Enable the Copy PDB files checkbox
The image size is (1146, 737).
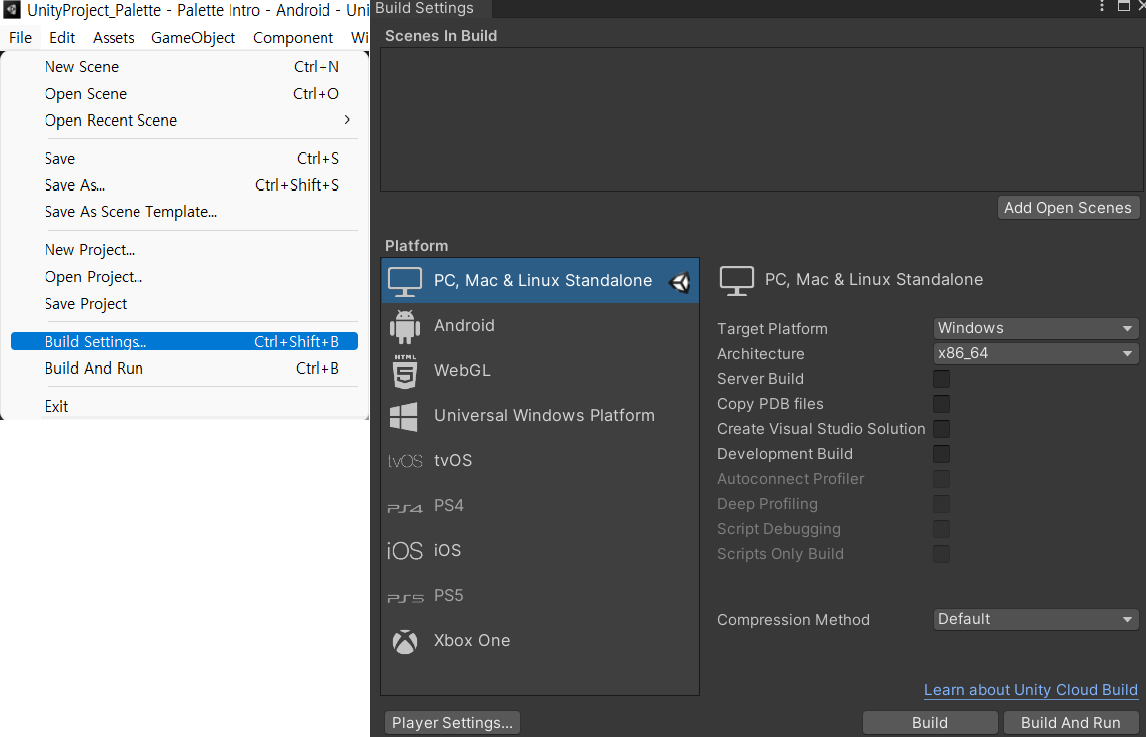tap(941, 404)
